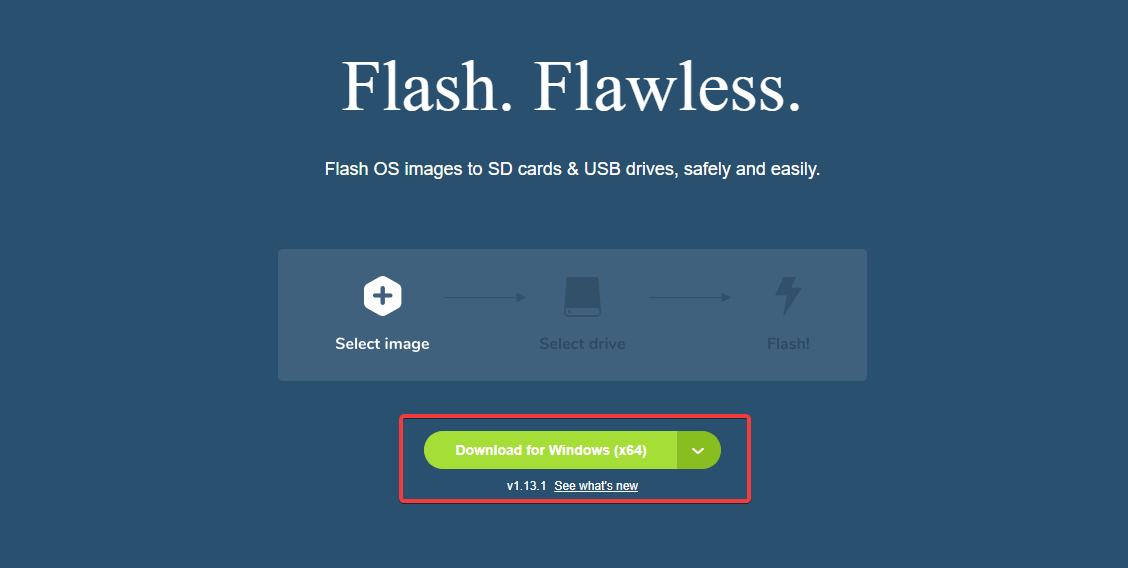Click the word Flash in the main heading
Viewport: 1128px width, 568px height.
(x=418, y=88)
